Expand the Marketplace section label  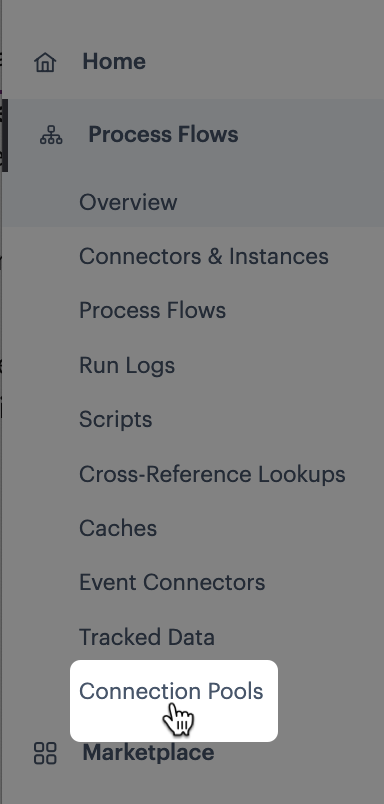click(148, 753)
